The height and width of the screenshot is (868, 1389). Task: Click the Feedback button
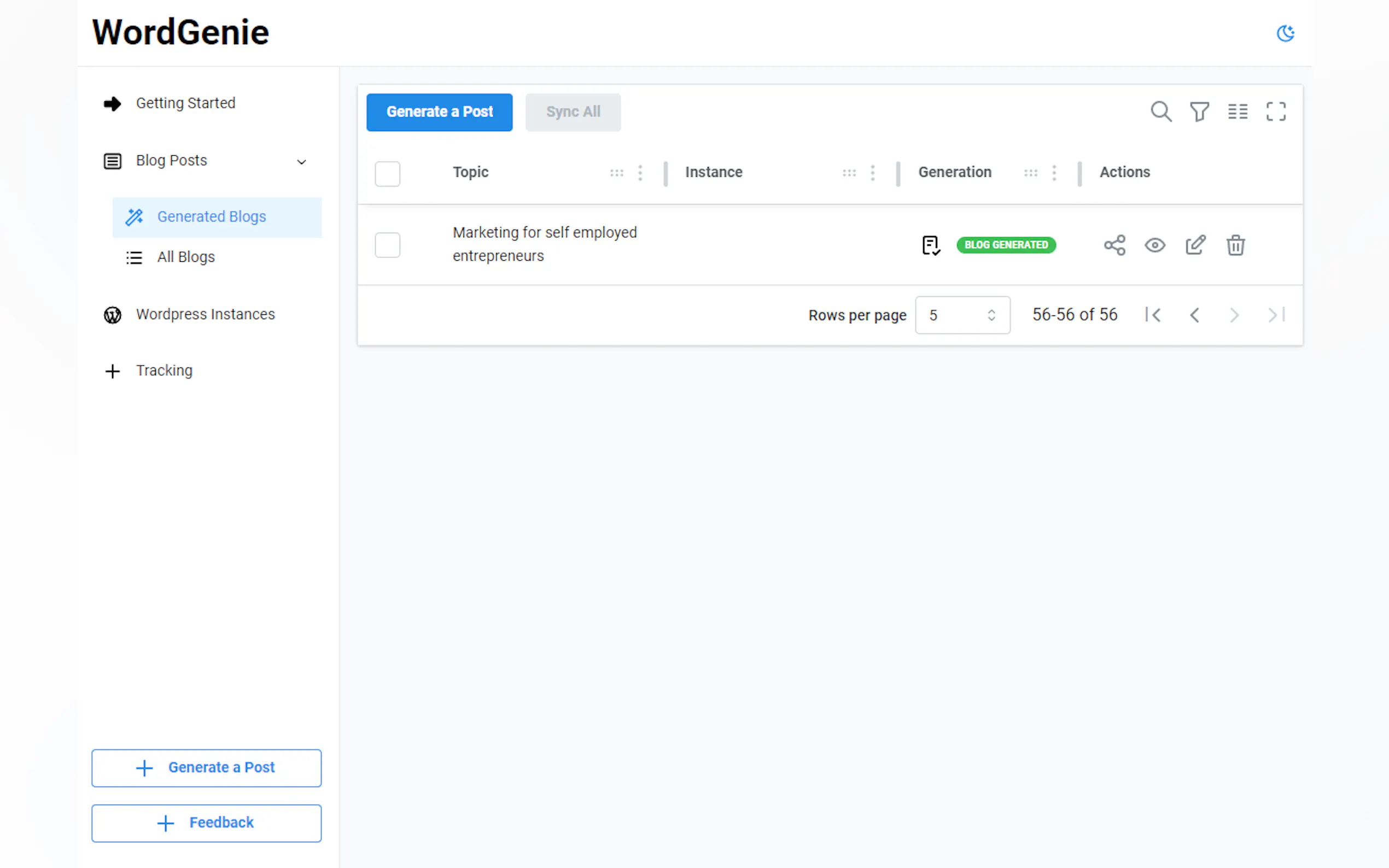pyautogui.click(x=206, y=823)
